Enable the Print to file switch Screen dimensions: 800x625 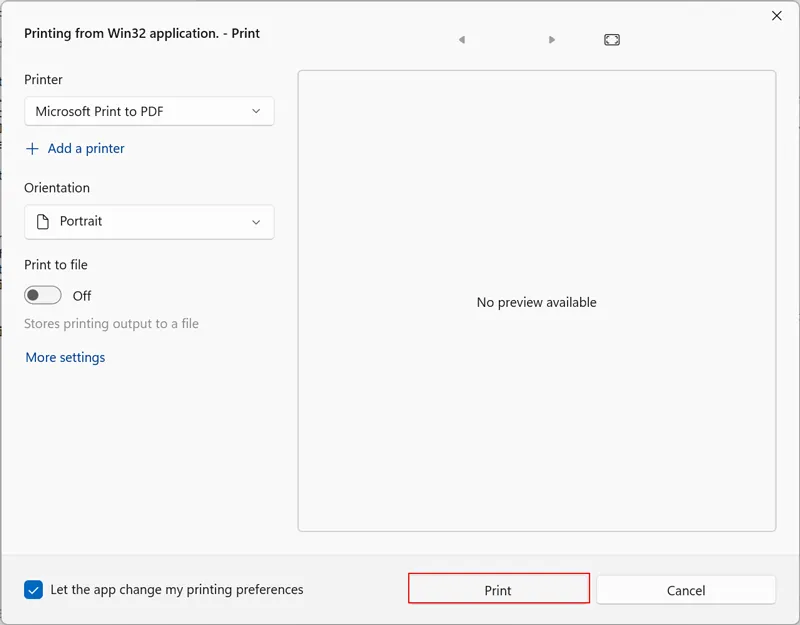click(x=43, y=296)
